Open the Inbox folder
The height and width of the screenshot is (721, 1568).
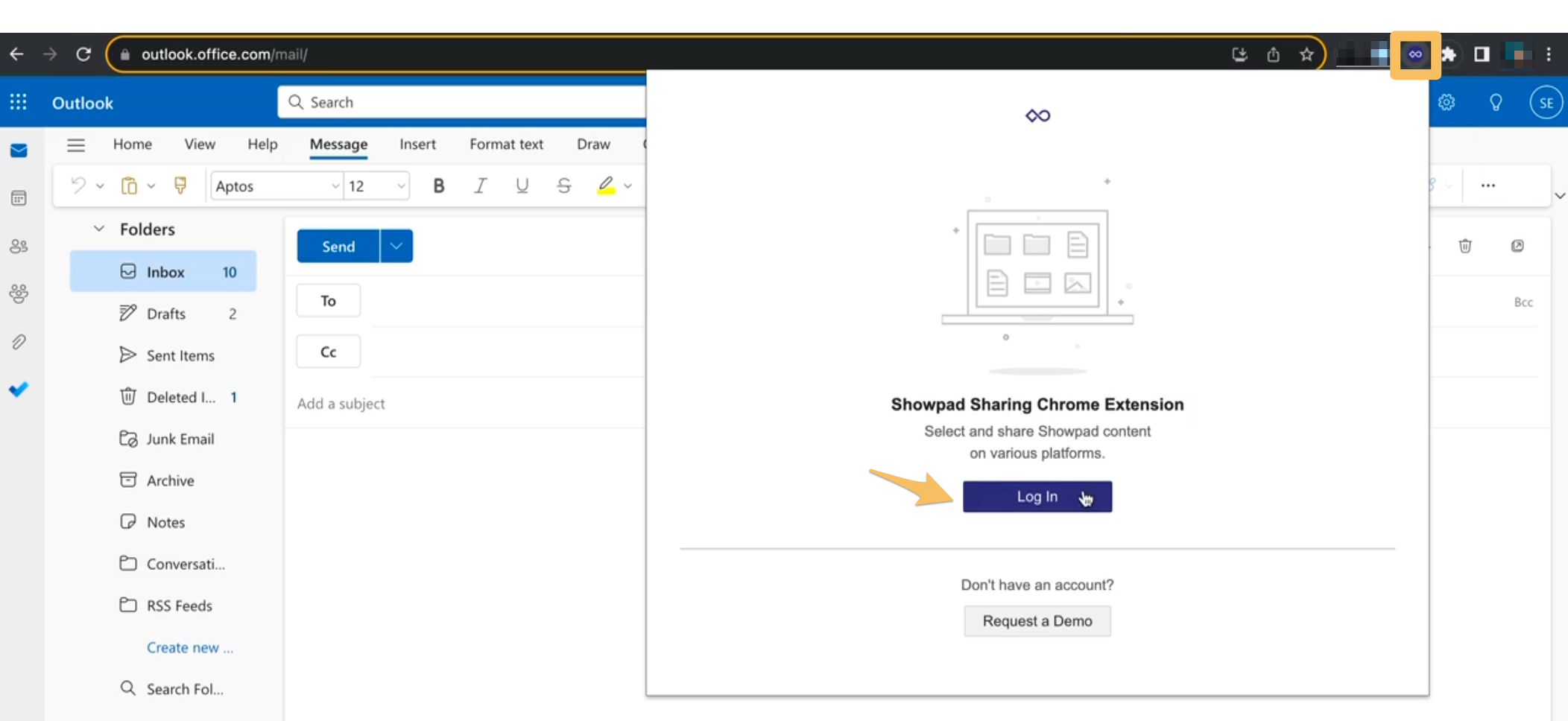(163, 271)
